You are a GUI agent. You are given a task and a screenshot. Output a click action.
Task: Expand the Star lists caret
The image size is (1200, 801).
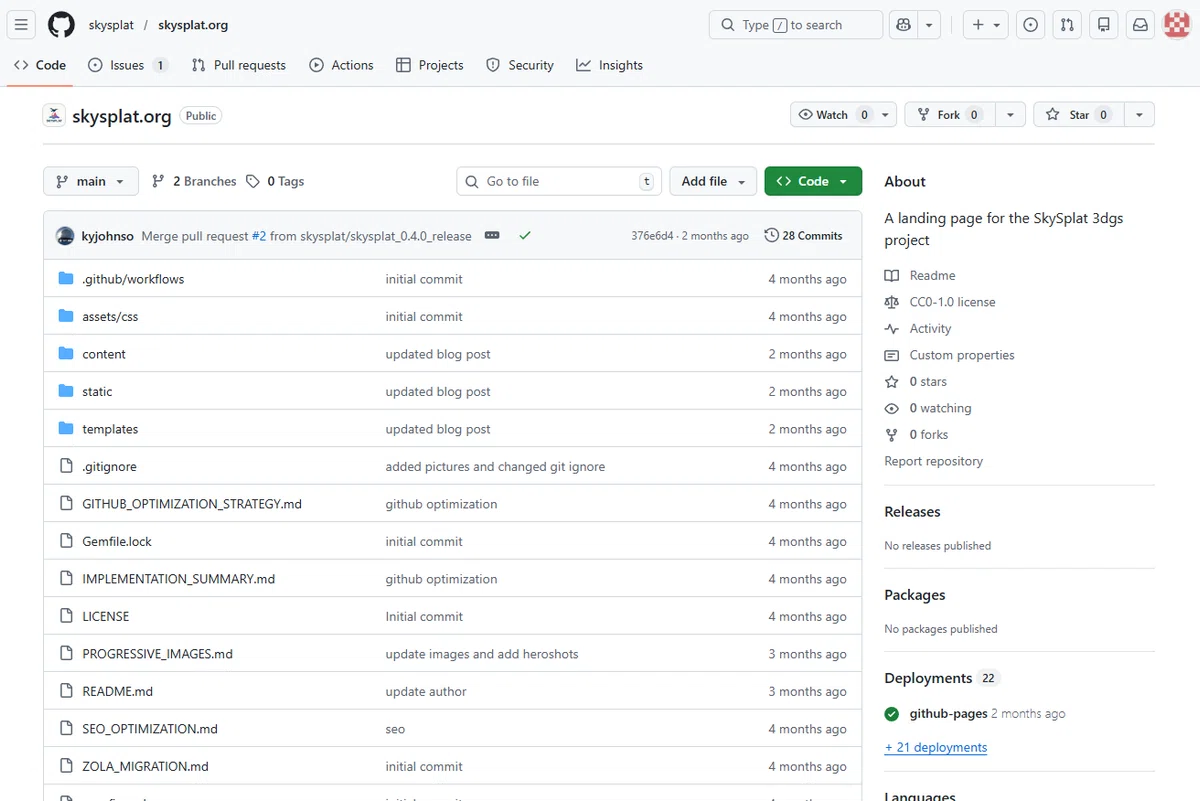[x=1139, y=115]
